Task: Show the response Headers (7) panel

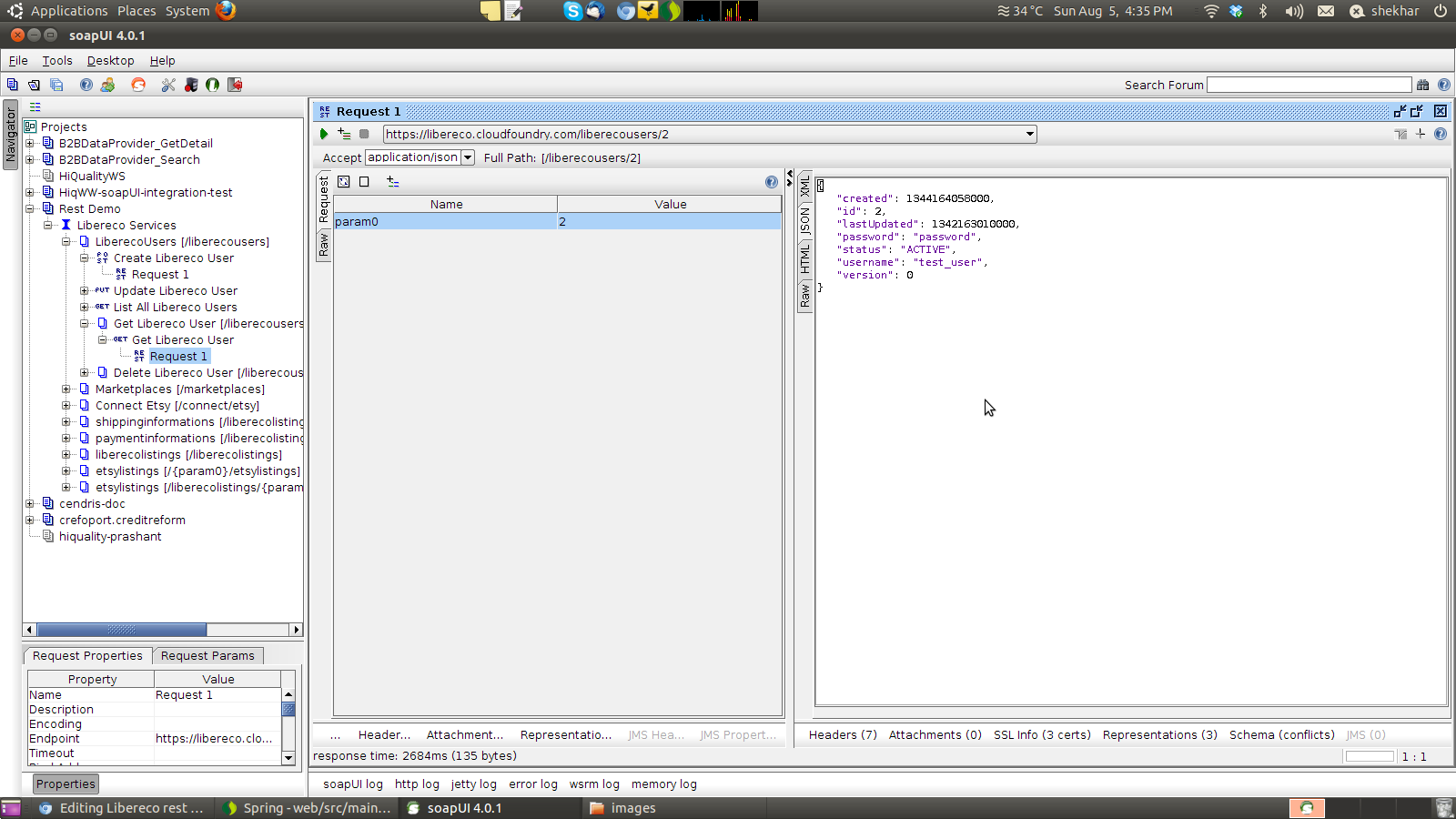Action: coord(843,735)
